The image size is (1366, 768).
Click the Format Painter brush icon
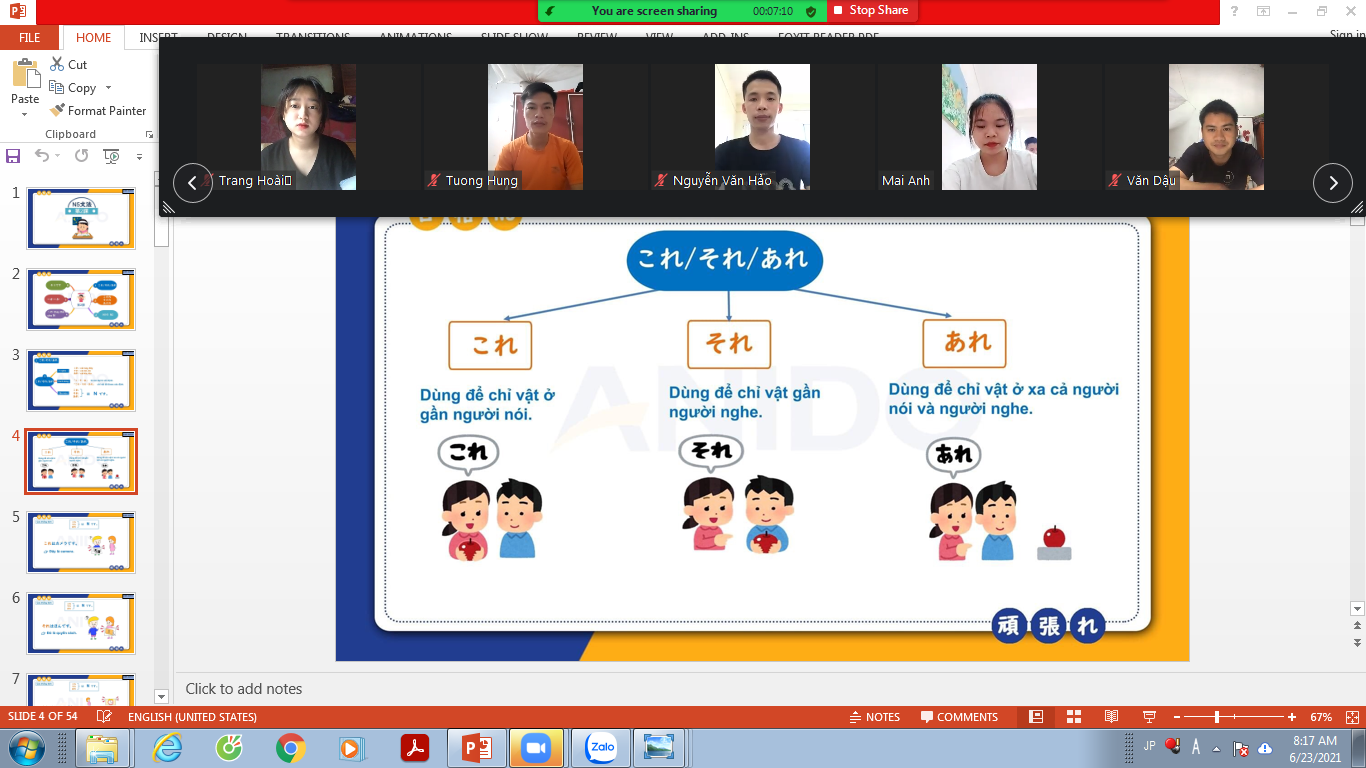pyautogui.click(x=57, y=111)
